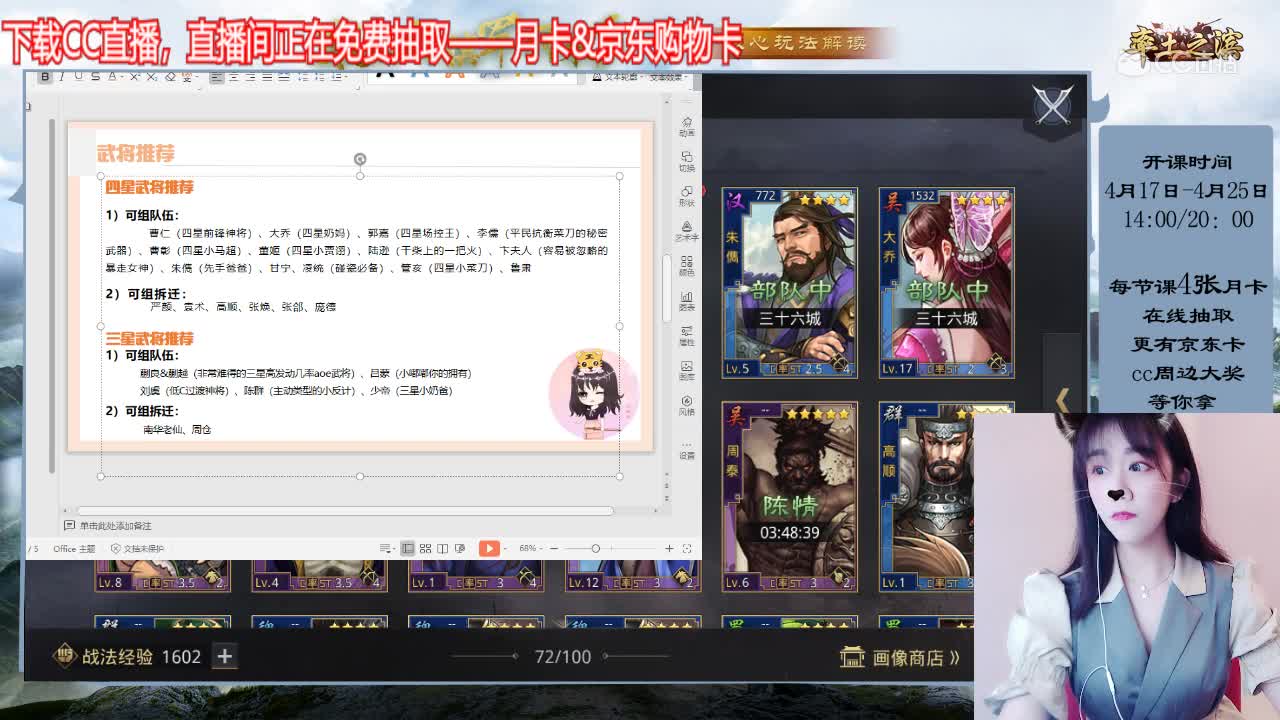Align text right in the slide editor
1280x720 pixels.
coord(250,77)
